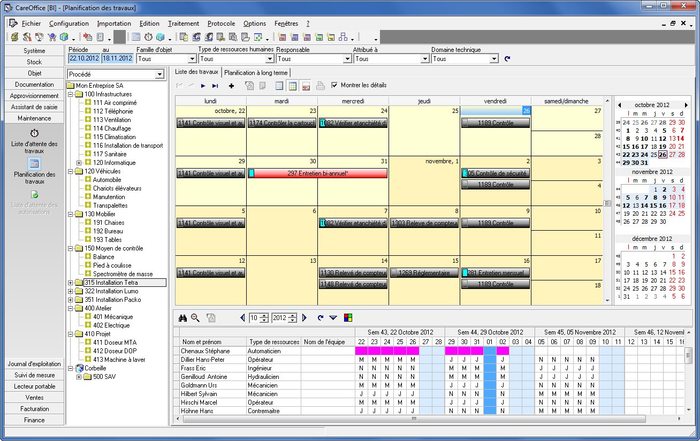Decrease the year 2012 spinner

pyautogui.click(x=293, y=320)
